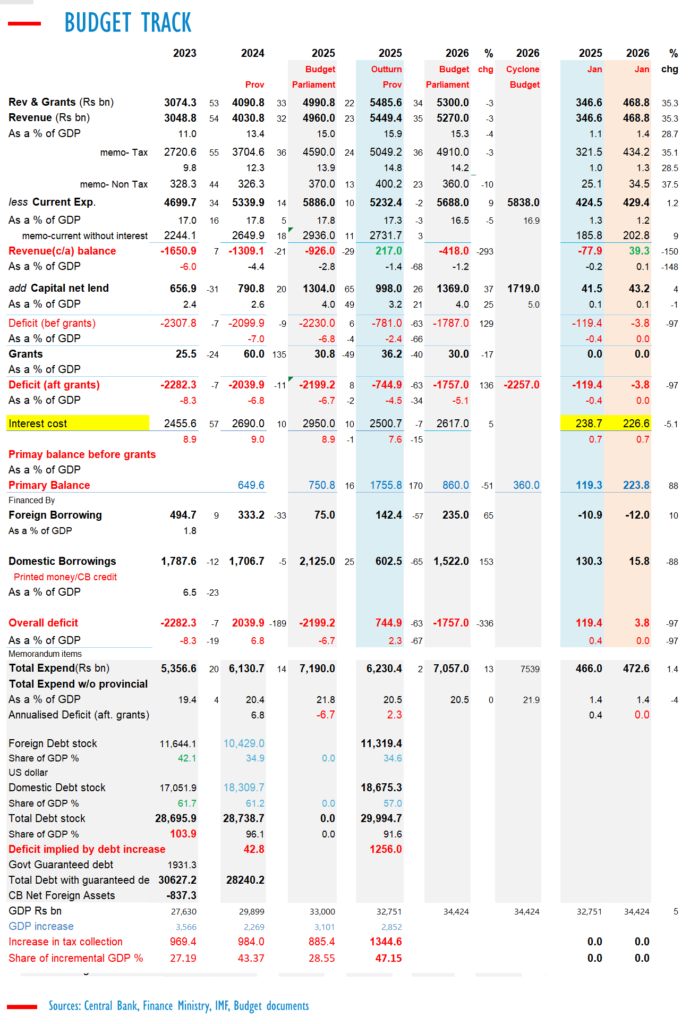Select Deficit implied by debt increase label
Viewport: 690px width, 1024px height.
tap(86, 848)
